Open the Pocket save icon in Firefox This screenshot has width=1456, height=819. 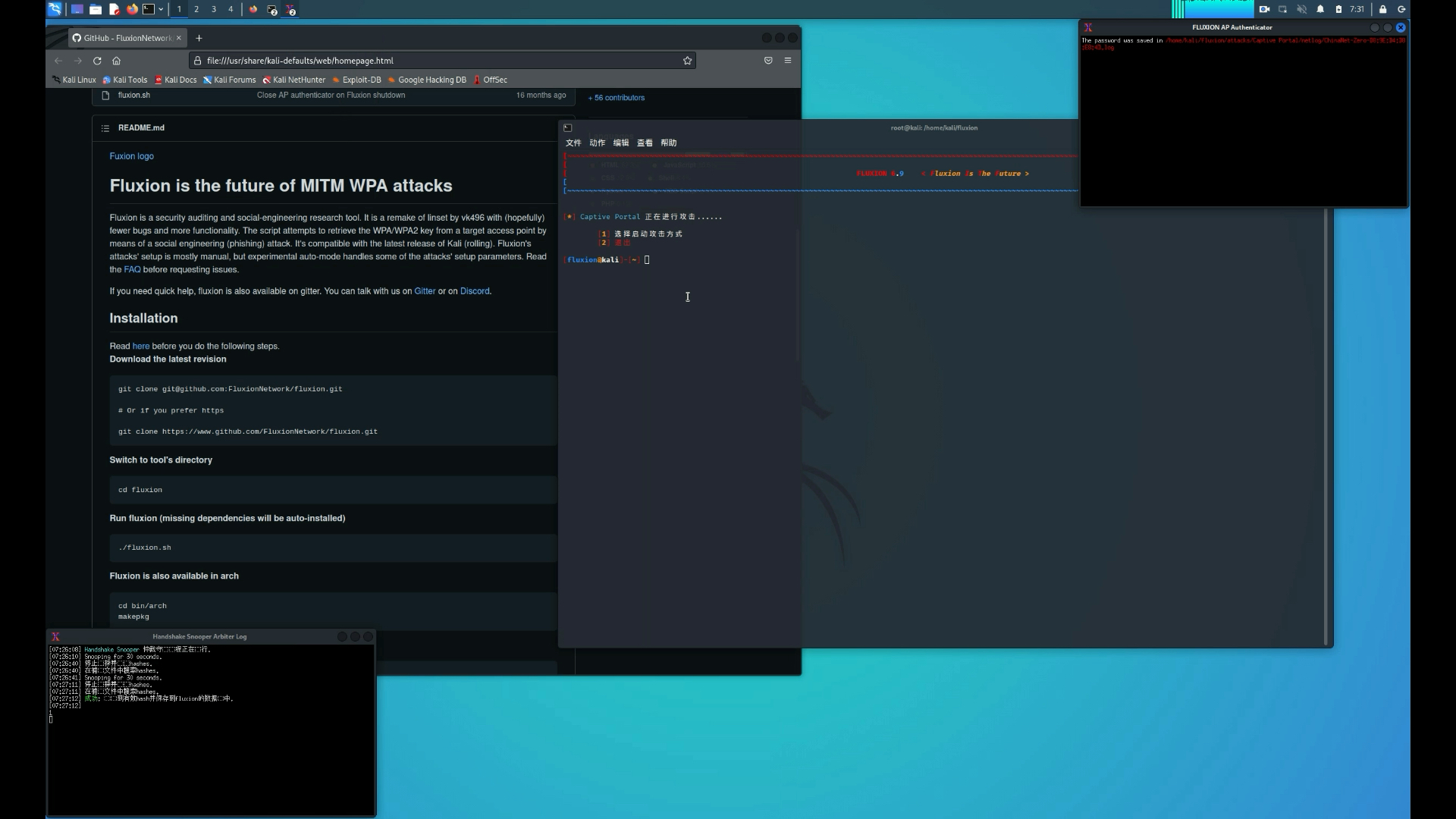click(x=768, y=61)
